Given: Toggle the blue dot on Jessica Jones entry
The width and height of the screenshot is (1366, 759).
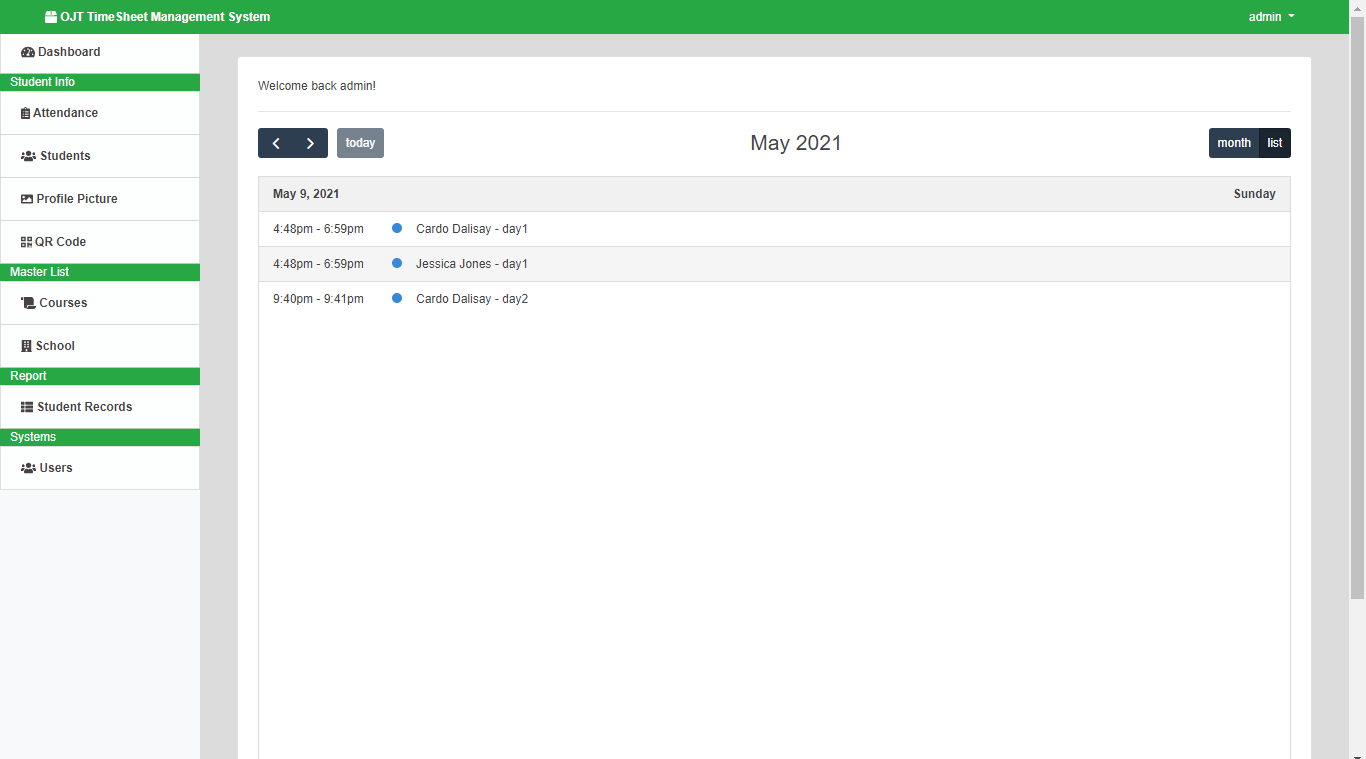Looking at the screenshot, I should 397,263.
